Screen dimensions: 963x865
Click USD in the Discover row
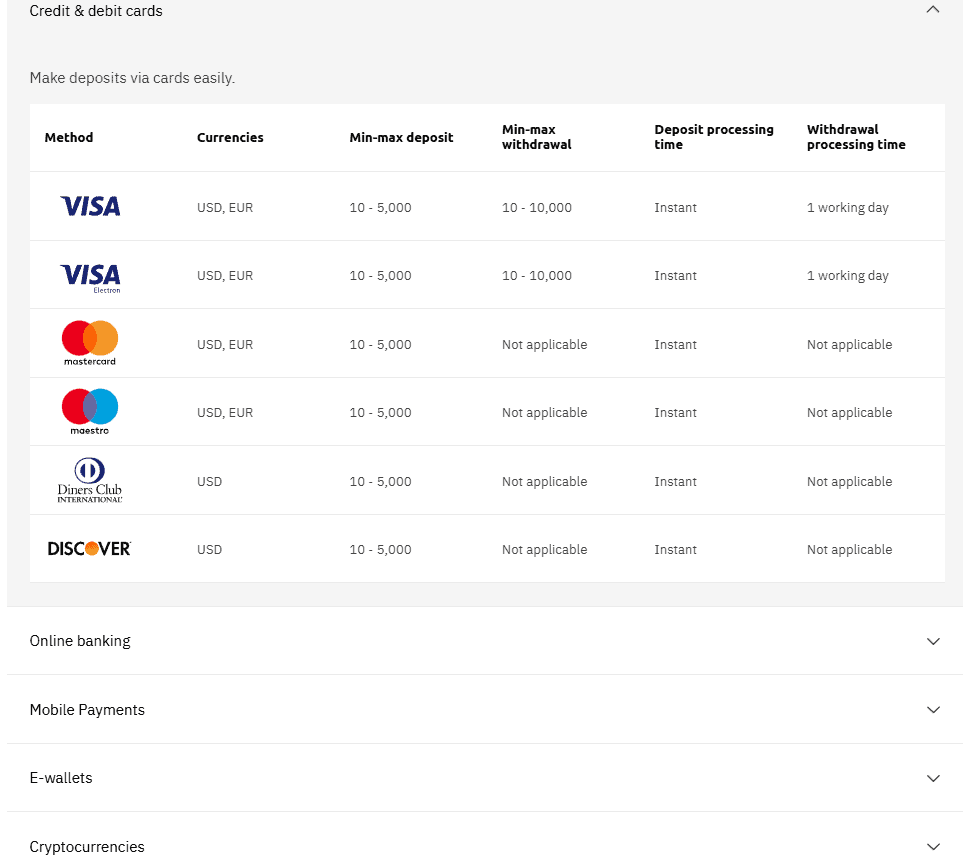coord(209,550)
